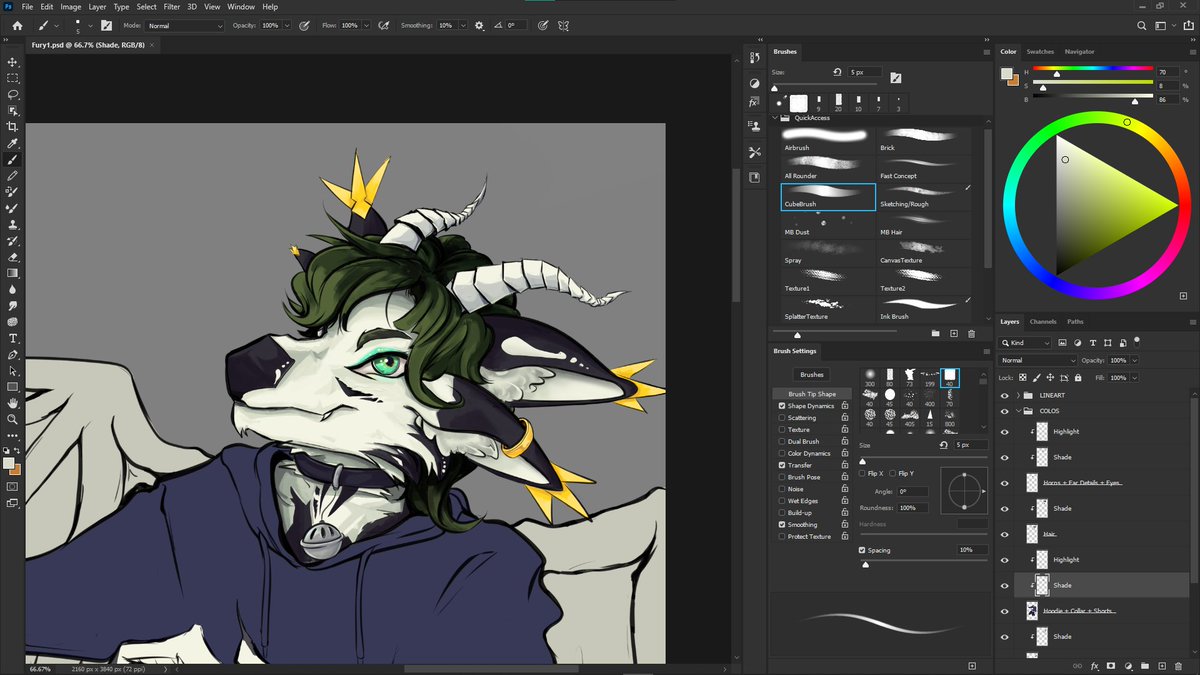Select the Hand tool

pos(13,403)
